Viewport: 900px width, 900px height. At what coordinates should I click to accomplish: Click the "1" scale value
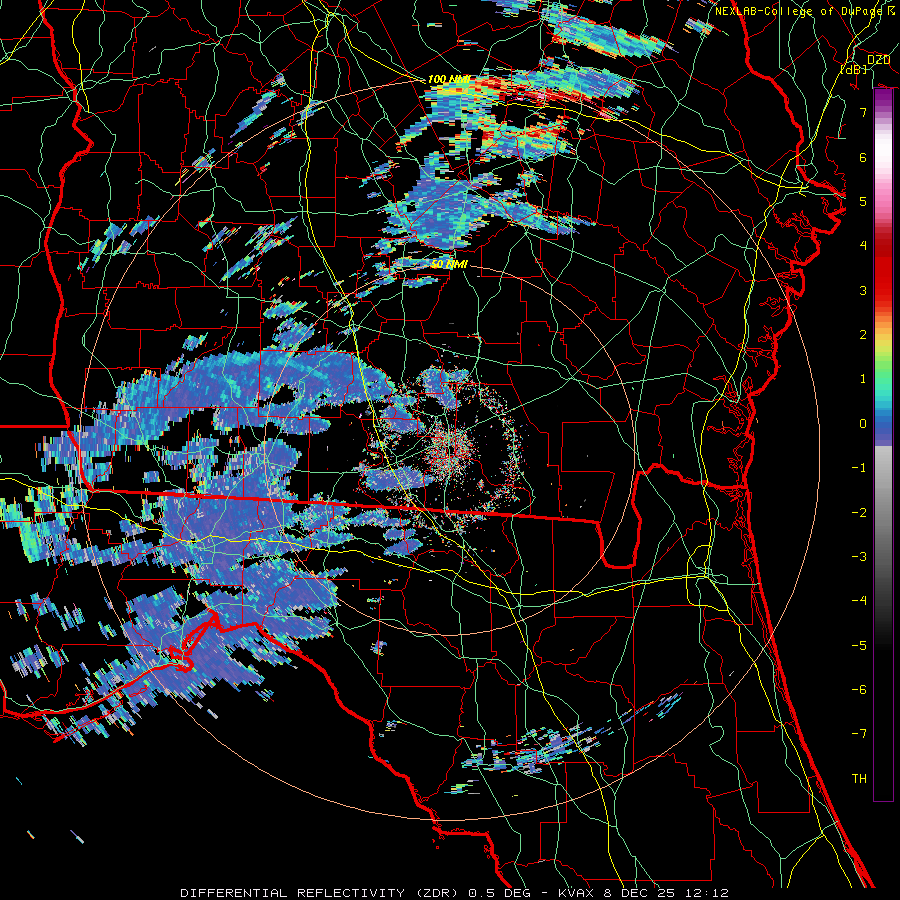click(863, 379)
